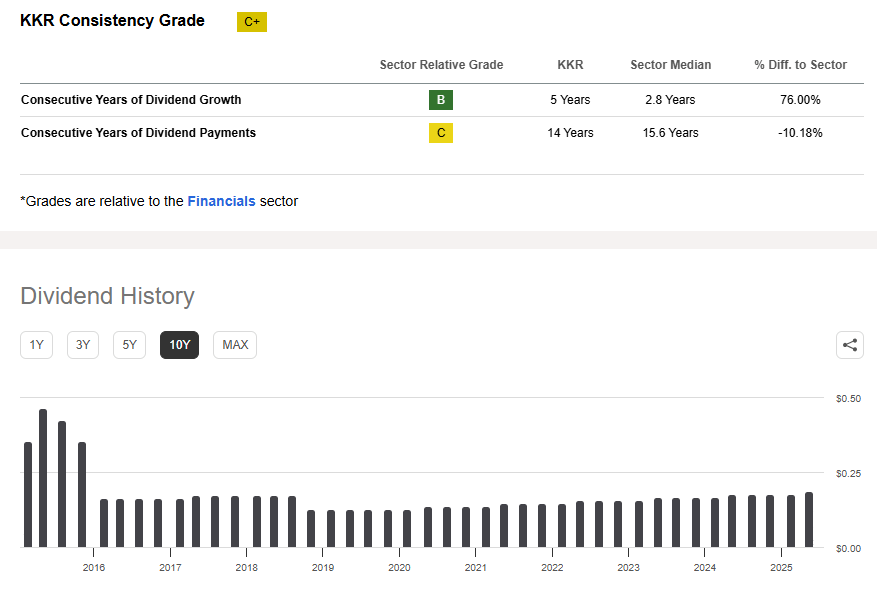Click the yellow C grade badge
Image resolution: width=877 pixels, height=602 pixels.
[x=441, y=133]
